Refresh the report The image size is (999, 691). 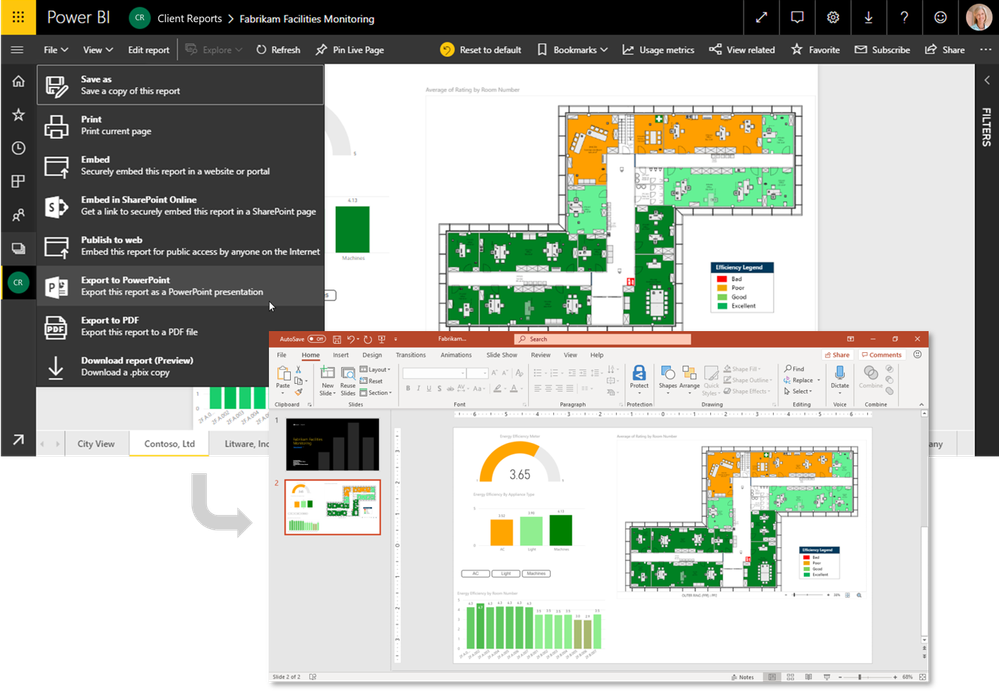[x=278, y=50]
